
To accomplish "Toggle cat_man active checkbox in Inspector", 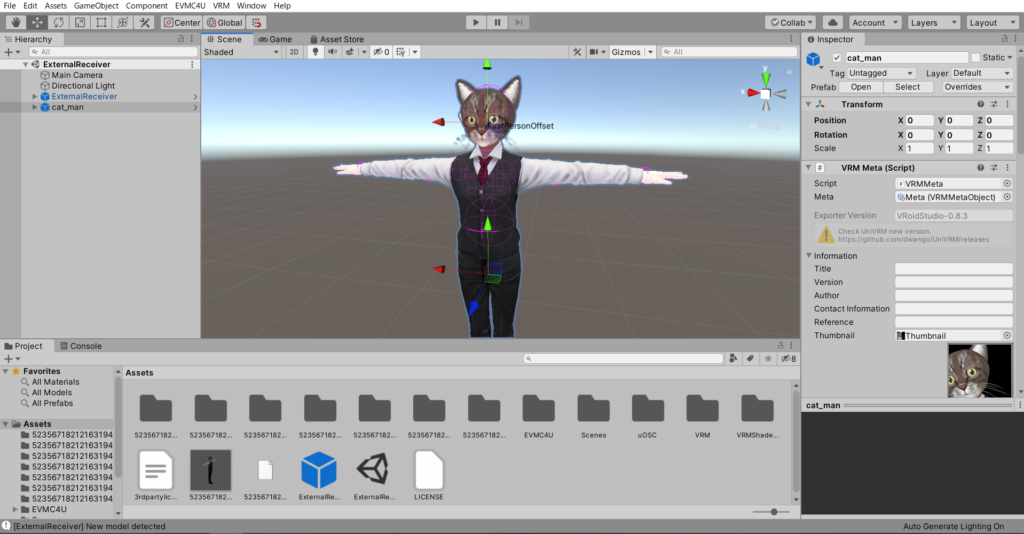I will click(837, 57).
